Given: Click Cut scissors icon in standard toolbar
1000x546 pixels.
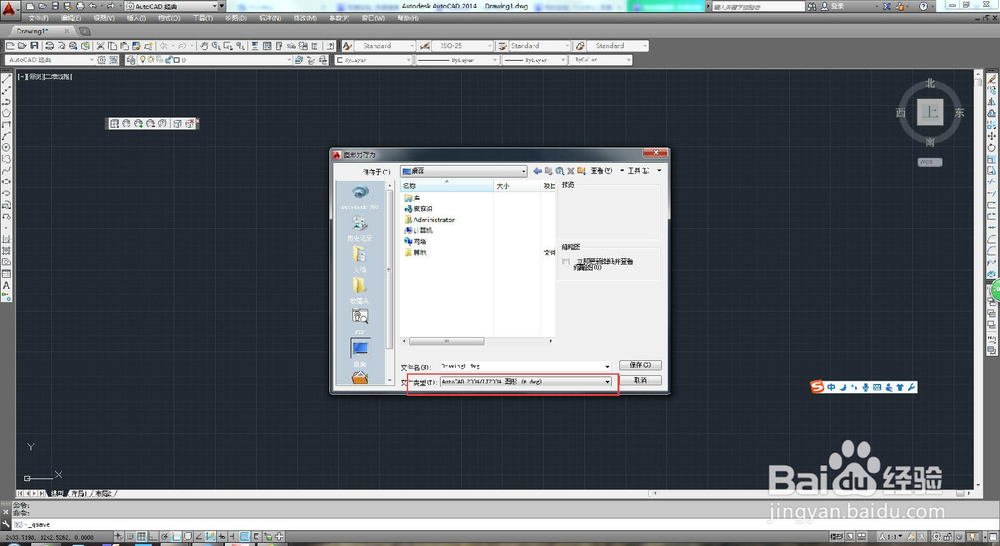Looking at the screenshot, I should [x=100, y=46].
